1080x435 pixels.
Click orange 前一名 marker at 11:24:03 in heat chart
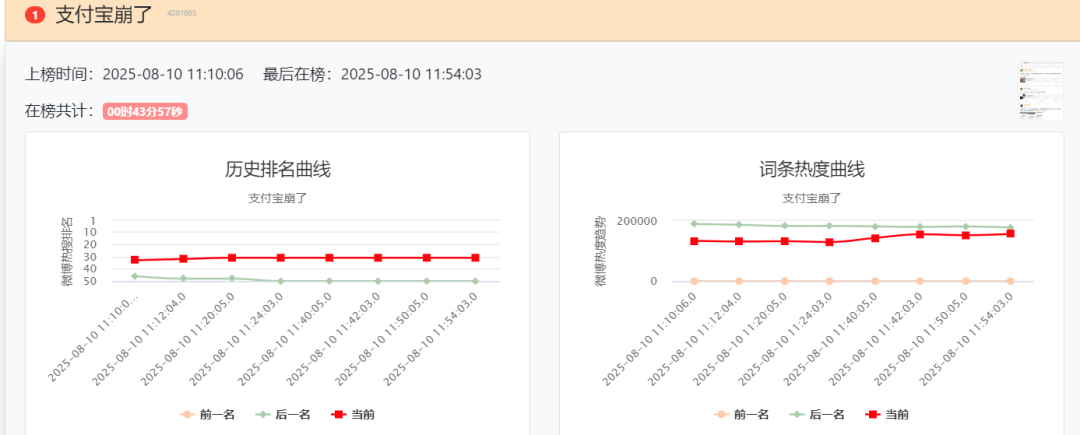click(x=829, y=281)
